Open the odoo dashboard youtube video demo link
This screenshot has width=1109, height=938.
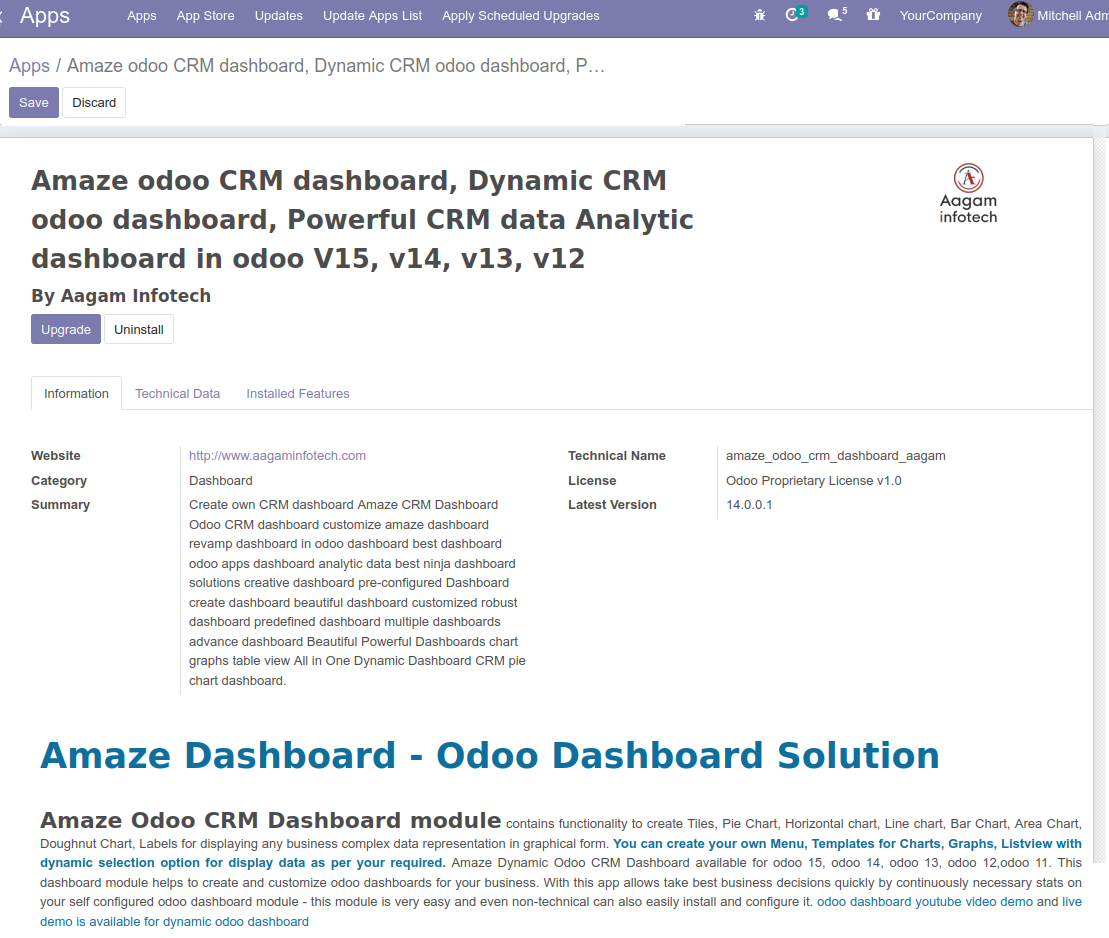pyautogui.click(x=925, y=902)
